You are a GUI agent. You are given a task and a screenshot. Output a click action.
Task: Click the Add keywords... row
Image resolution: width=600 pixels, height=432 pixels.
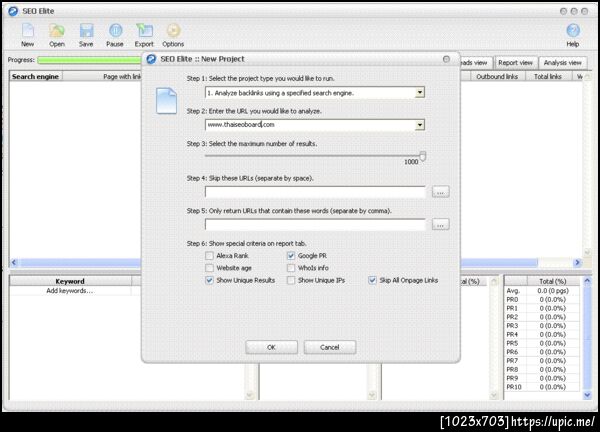(70, 291)
